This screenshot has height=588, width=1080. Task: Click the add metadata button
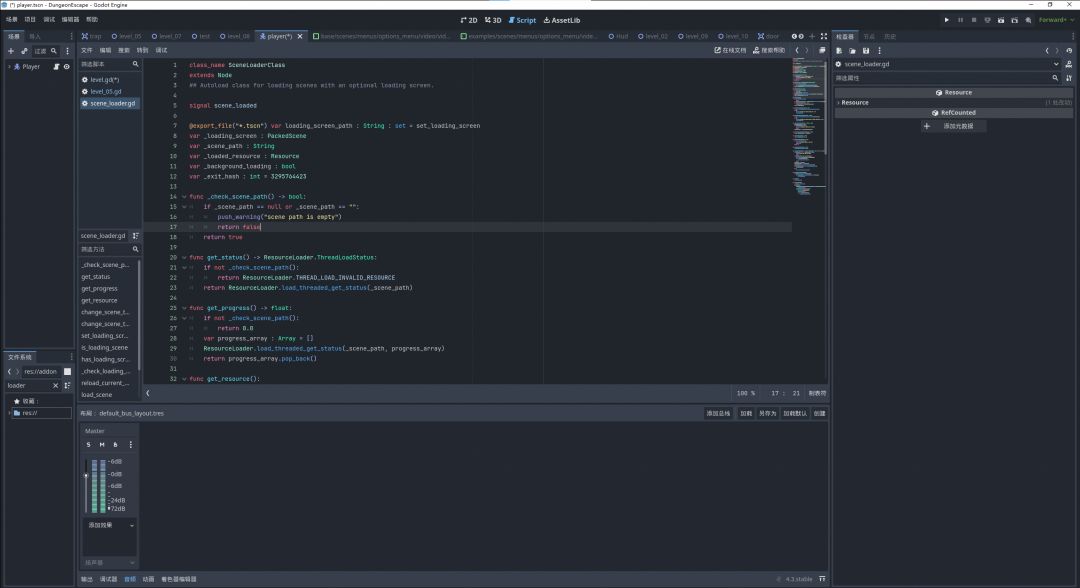pyautogui.click(x=954, y=127)
